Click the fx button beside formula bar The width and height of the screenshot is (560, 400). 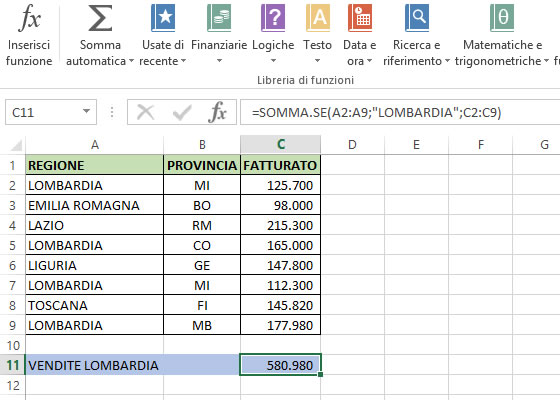(218, 112)
